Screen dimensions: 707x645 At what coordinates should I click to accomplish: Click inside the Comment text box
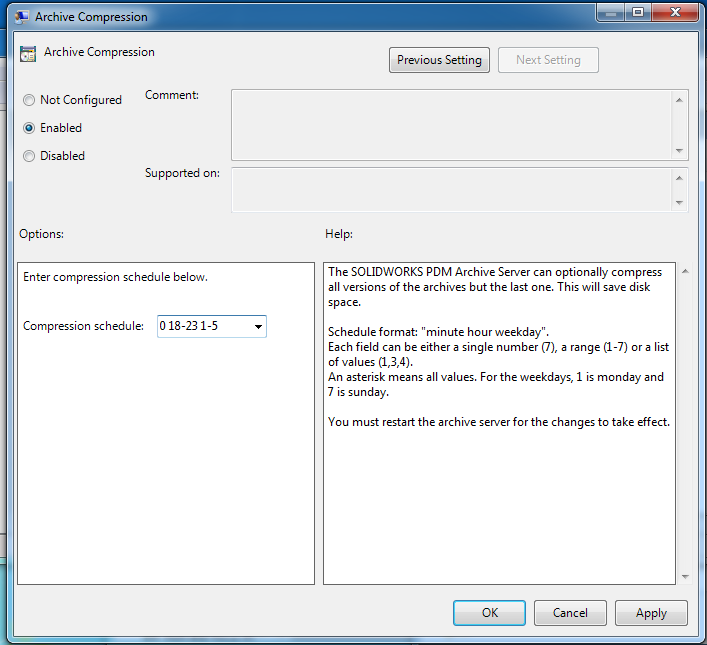(x=450, y=125)
